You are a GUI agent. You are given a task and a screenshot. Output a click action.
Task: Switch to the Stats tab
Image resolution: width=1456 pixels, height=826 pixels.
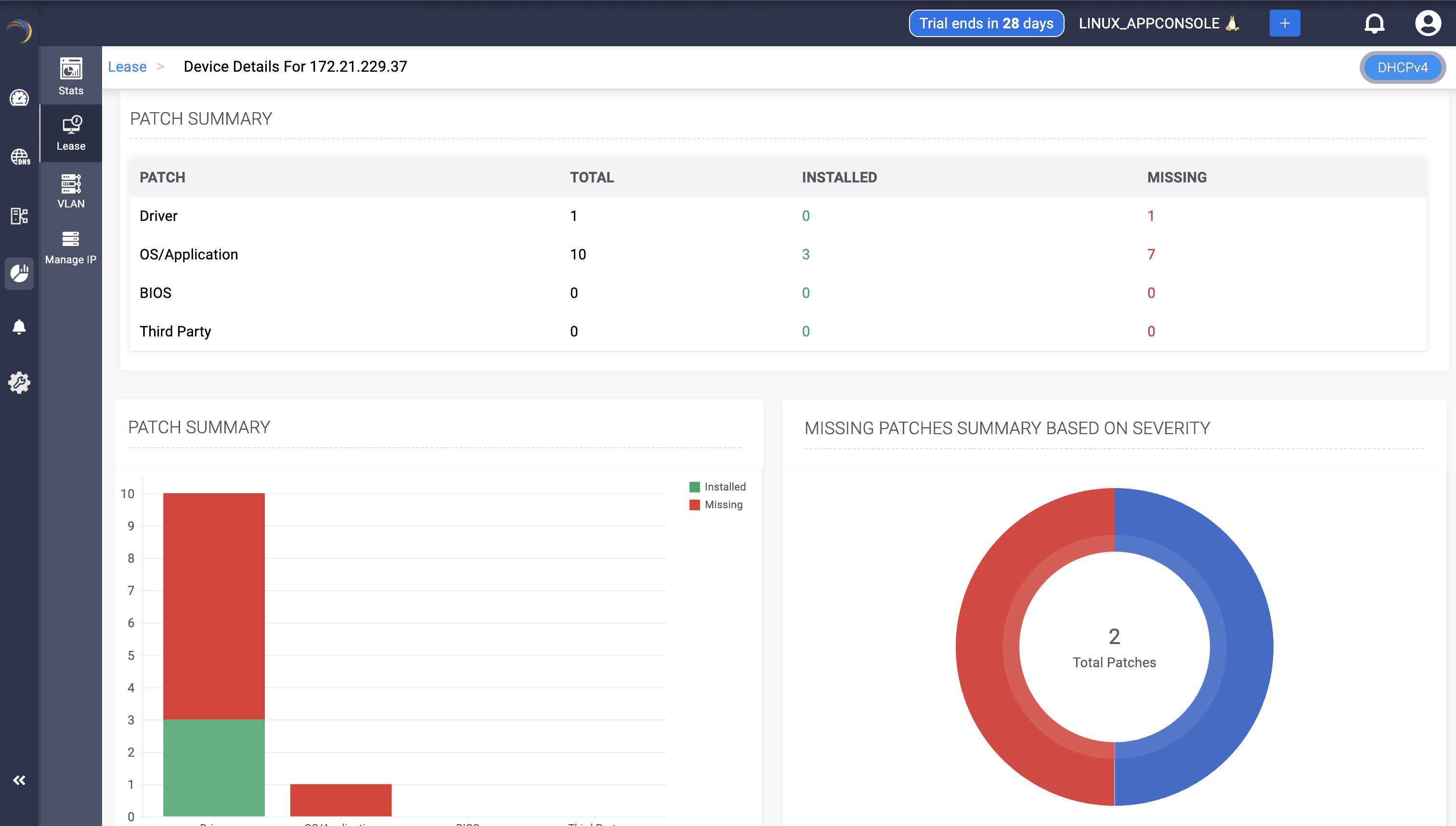click(x=71, y=76)
